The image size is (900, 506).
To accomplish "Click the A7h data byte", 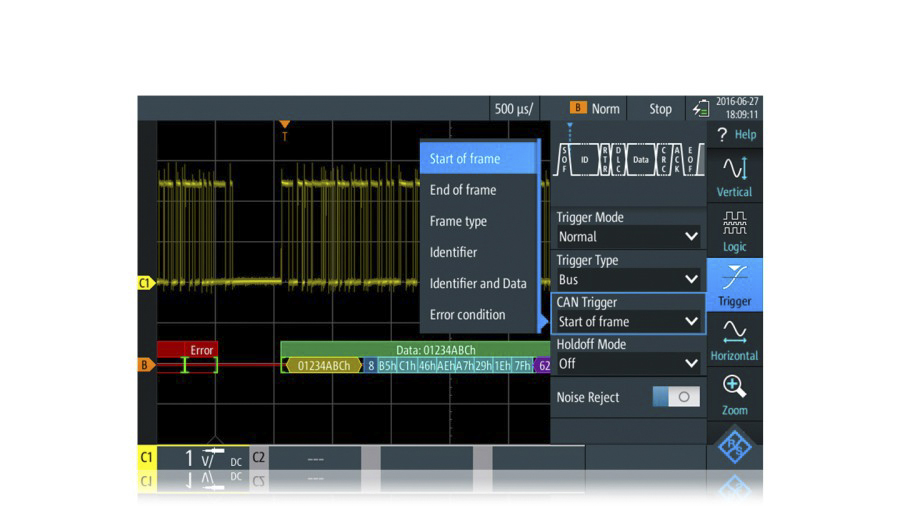I will point(465,365).
